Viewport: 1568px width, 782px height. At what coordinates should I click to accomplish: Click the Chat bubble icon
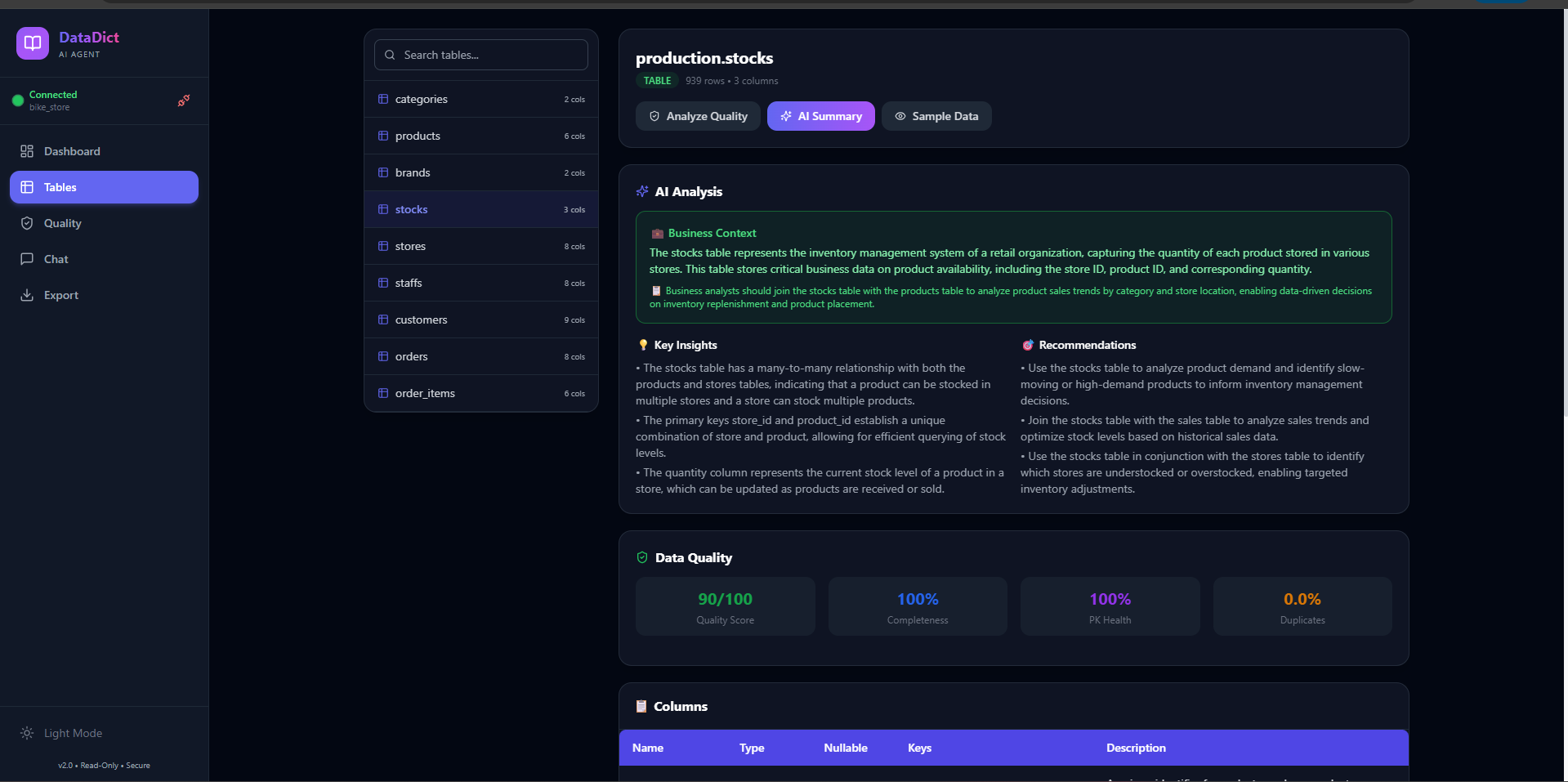[x=27, y=259]
